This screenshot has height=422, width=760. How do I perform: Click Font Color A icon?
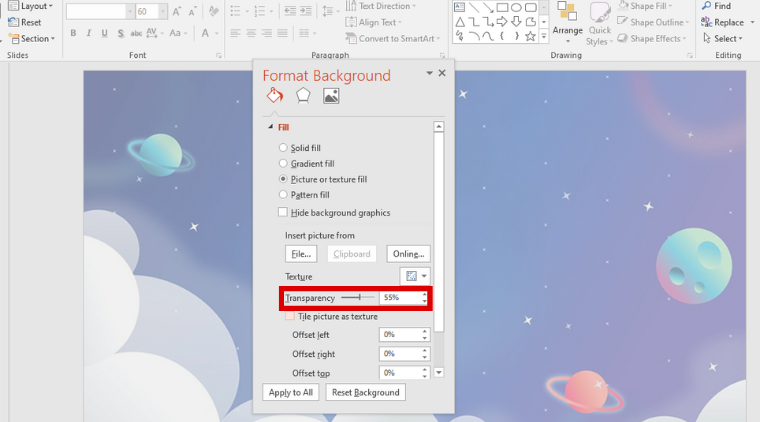tap(205, 33)
